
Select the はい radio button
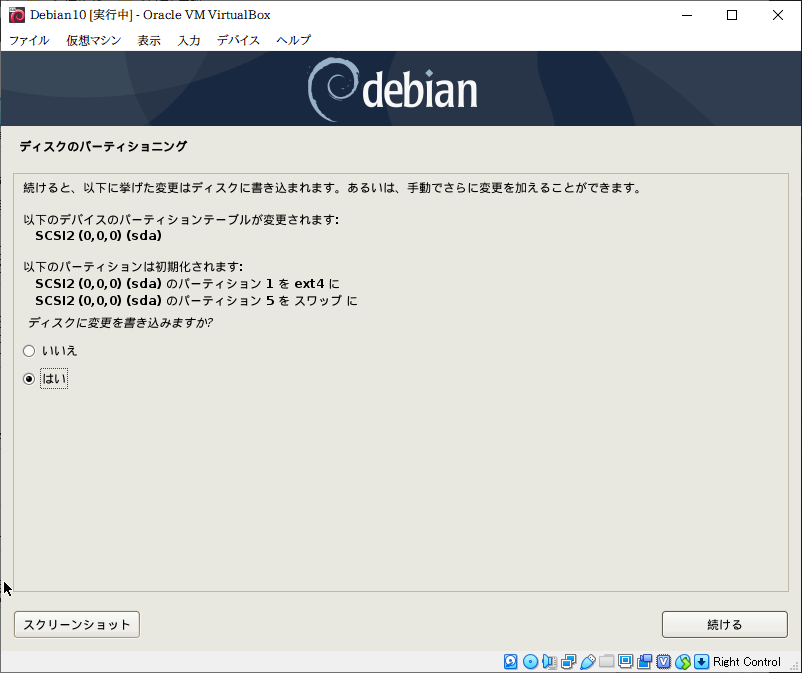point(29,379)
